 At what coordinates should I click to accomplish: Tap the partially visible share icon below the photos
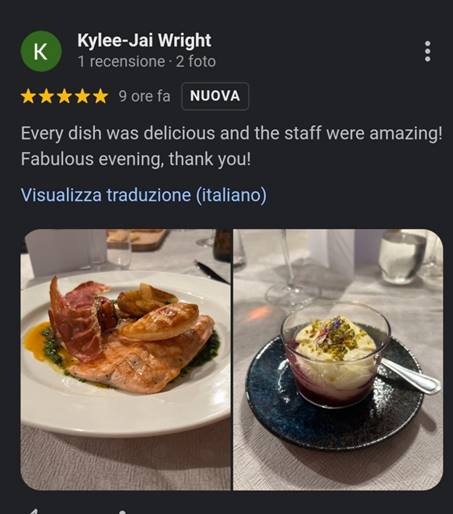[122, 512]
